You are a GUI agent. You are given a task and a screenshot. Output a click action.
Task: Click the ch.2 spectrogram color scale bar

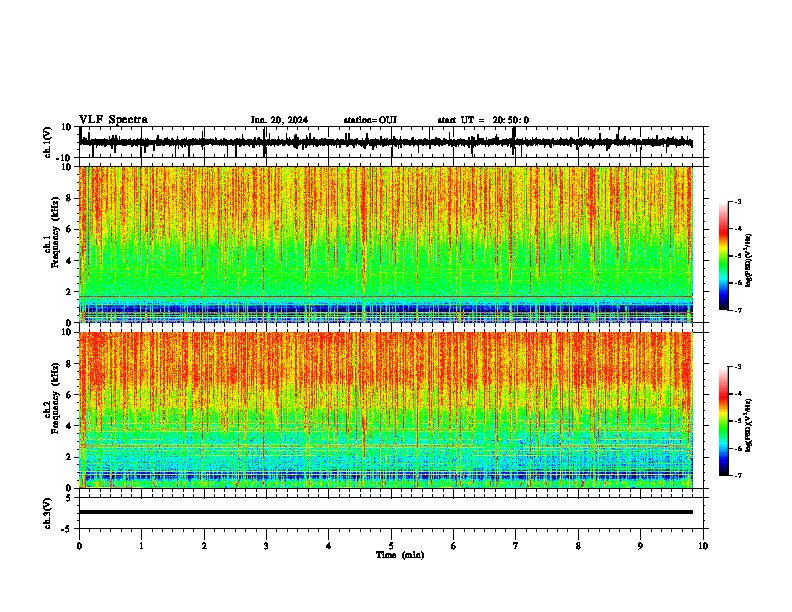click(724, 421)
